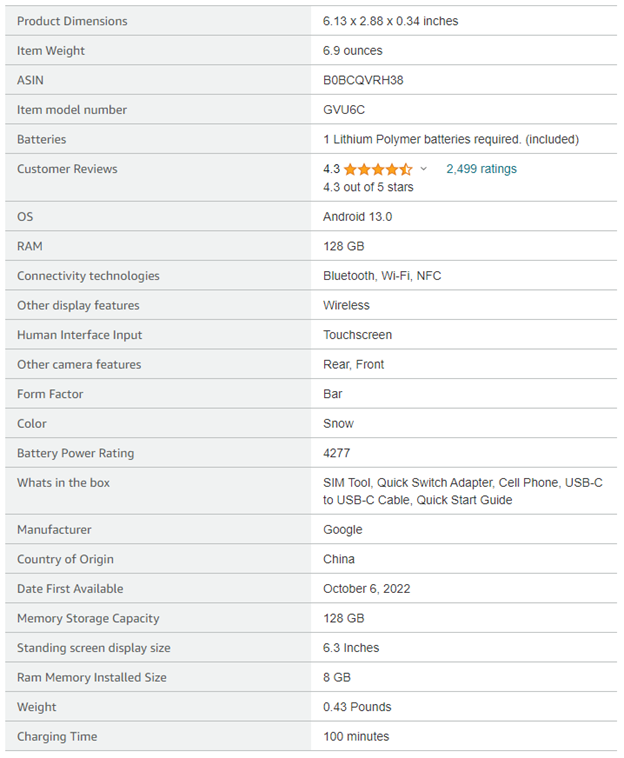
Task: Click the Connectivity technologies label
Action: click(88, 276)
